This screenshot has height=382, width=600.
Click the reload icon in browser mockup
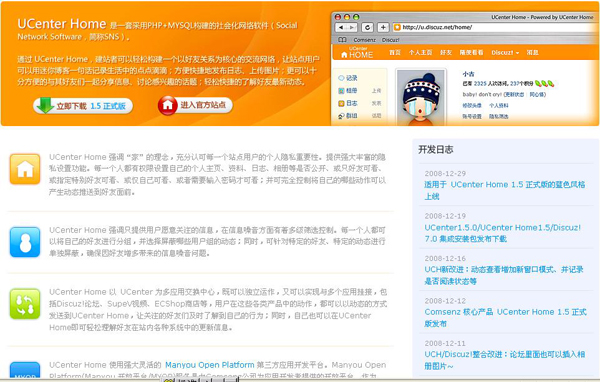tap(367, 27)
